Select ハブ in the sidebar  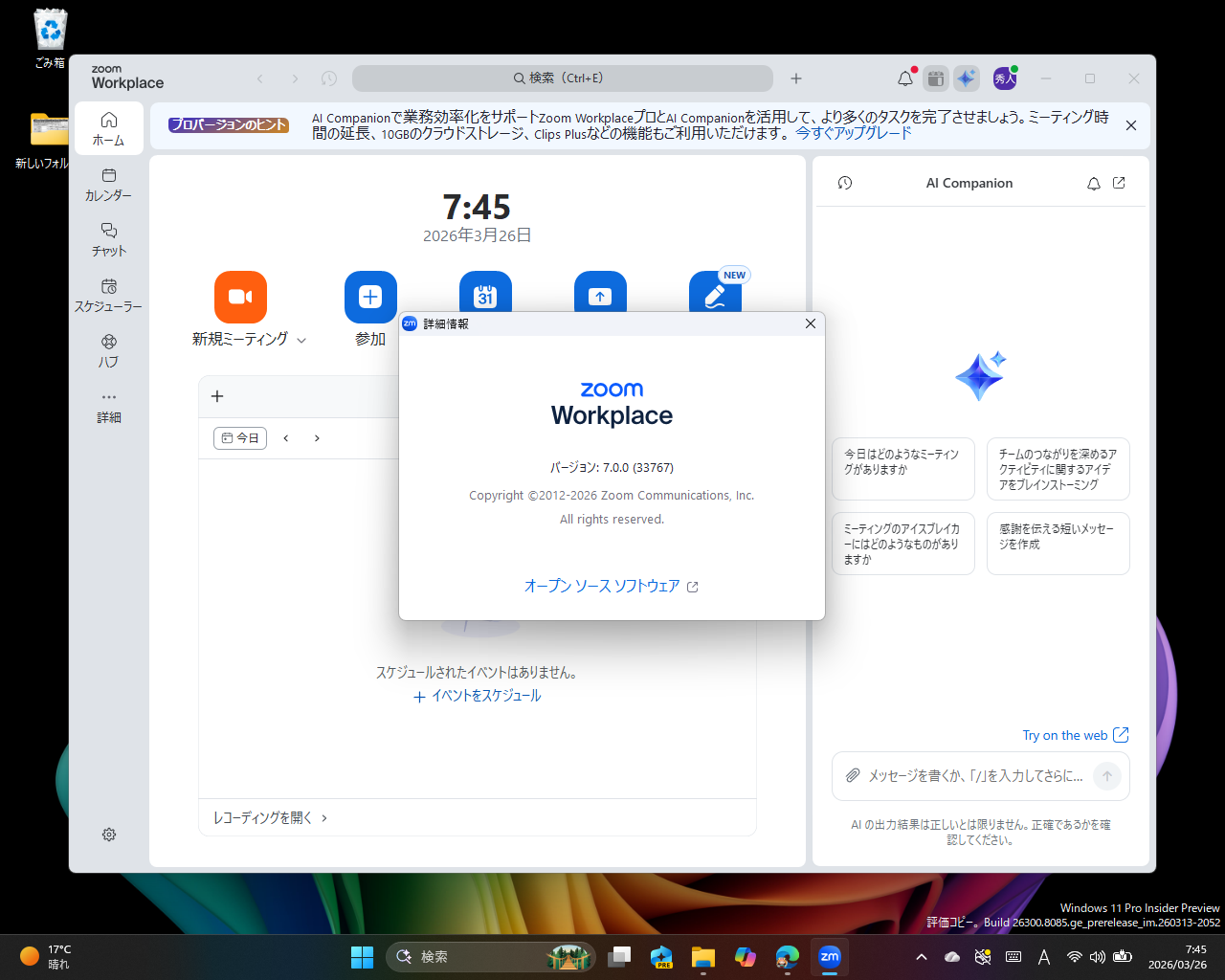coord(108,350)
